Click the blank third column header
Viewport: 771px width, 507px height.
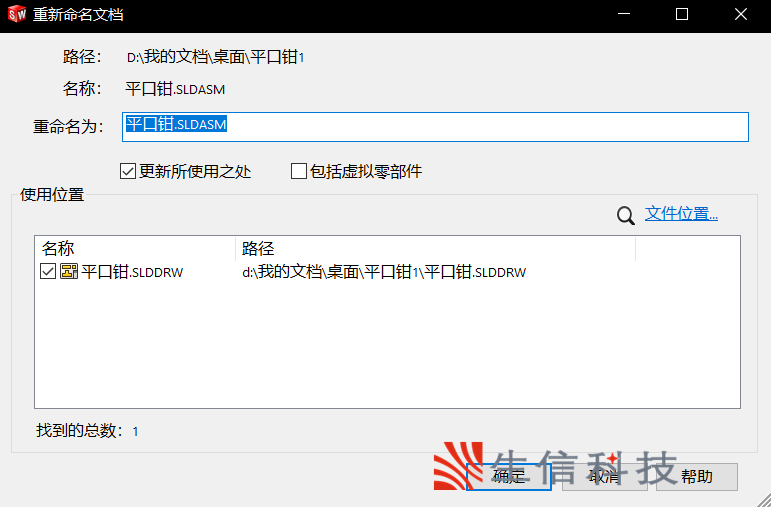click(687, 248)
